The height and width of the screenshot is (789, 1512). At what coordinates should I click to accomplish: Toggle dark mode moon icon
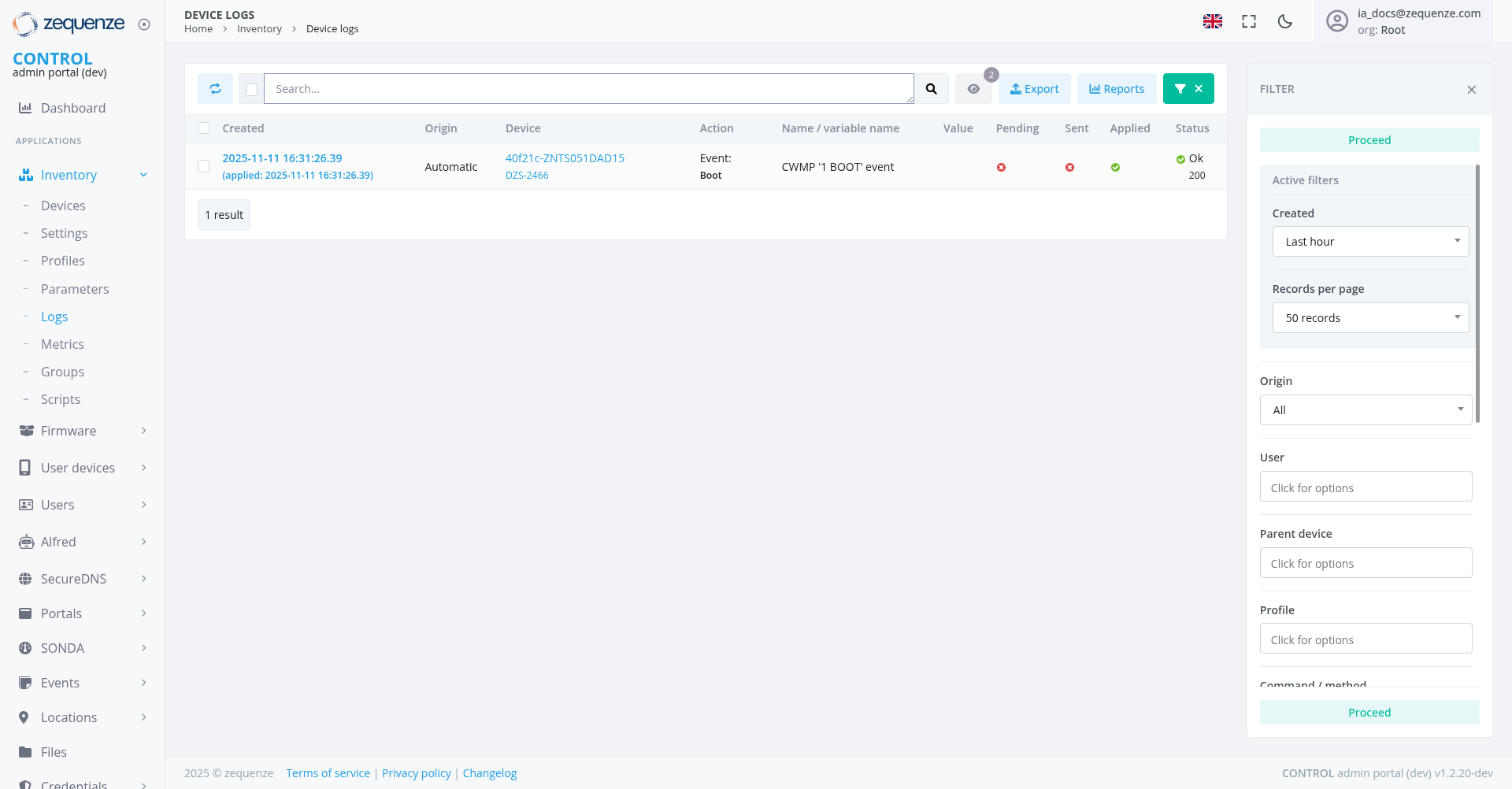point(1285,21)
